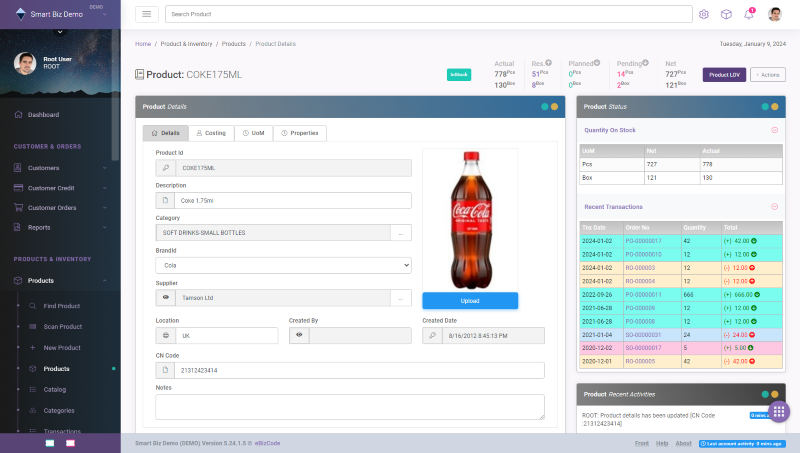Click the Coca-Cola bottle product image
Screen dimensions: 800x453
(x=470, y=220)
